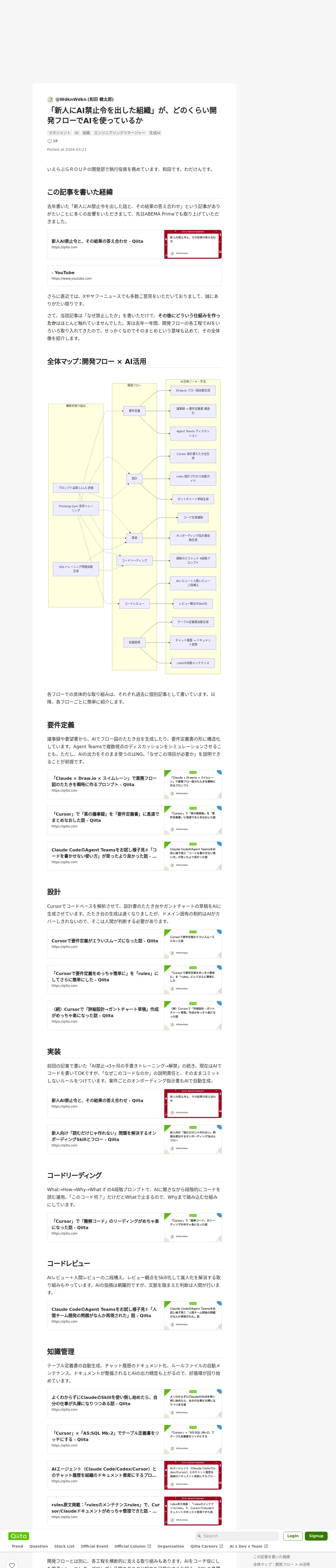Jump to この記事を書いた経緯 in sidebar contents

[271, 1557]
